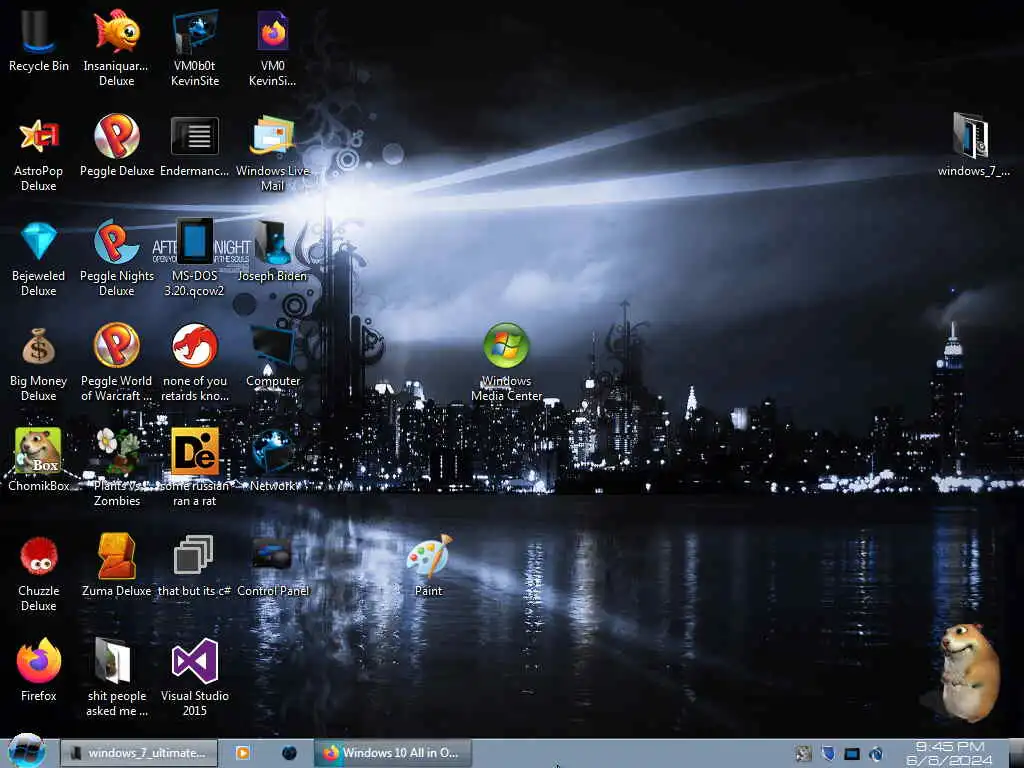Open the Windows Start menu orb
The height and width of the screenshot is (768, 1024).
point(26,751)
